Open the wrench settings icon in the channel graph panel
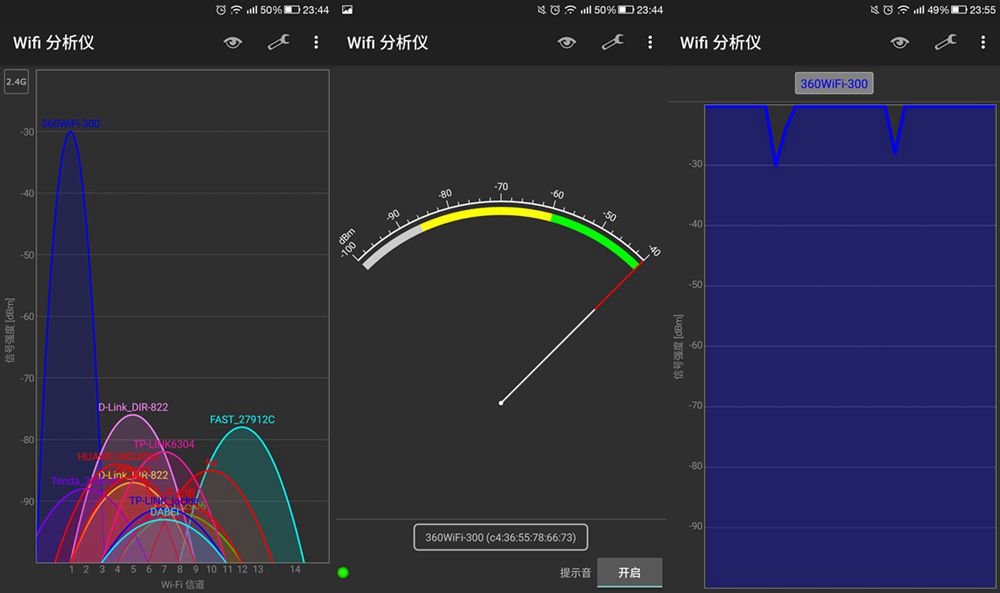Screen dimensions: 1000x593 pos(279,42)
